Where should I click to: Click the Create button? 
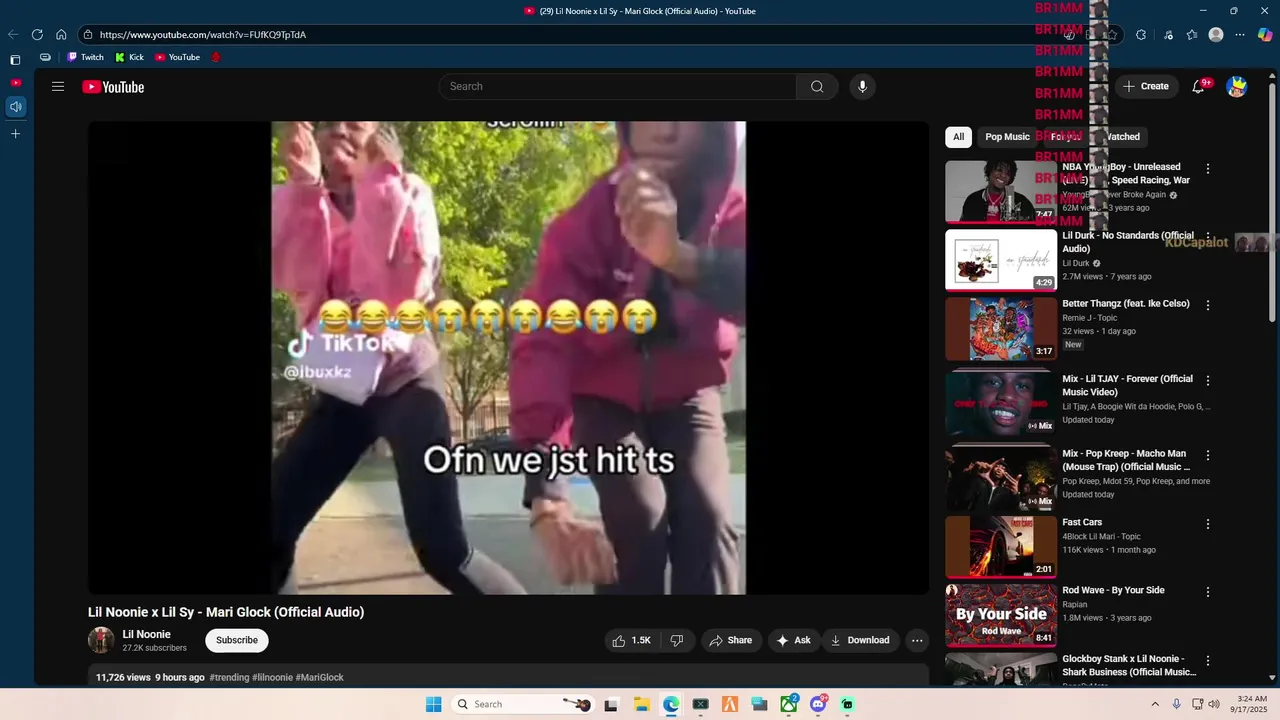(x=1145, y=87)
